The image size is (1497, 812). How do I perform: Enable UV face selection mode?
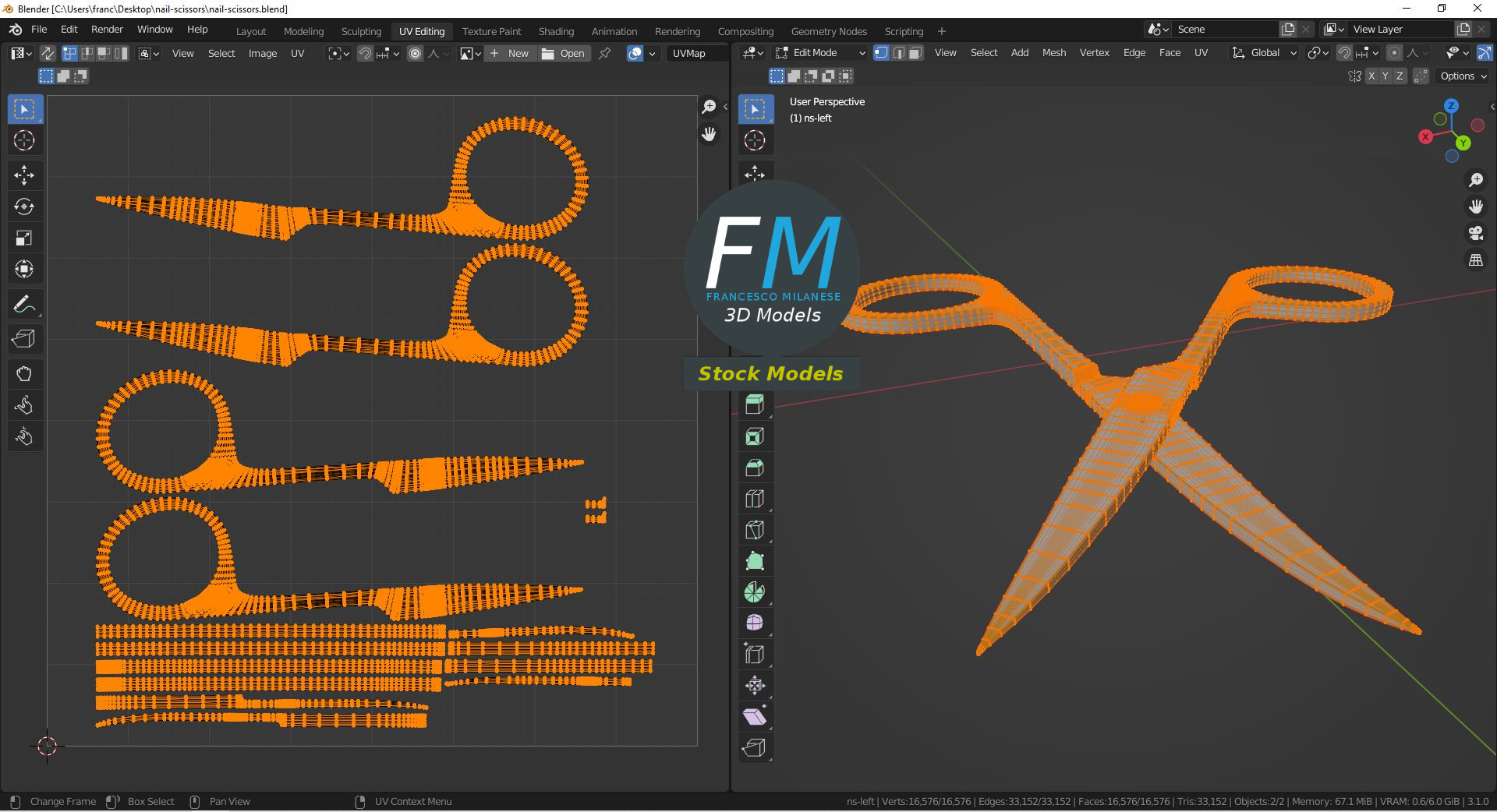click(104, 53)
